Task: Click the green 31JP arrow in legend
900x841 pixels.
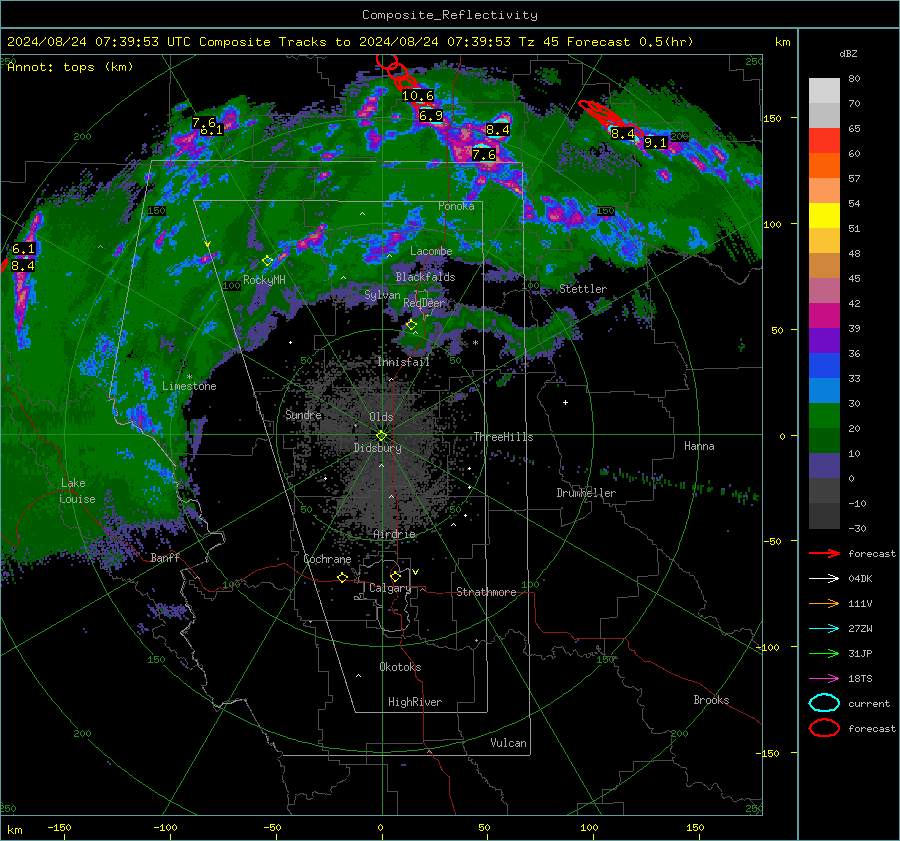Action: coord(824,653)
